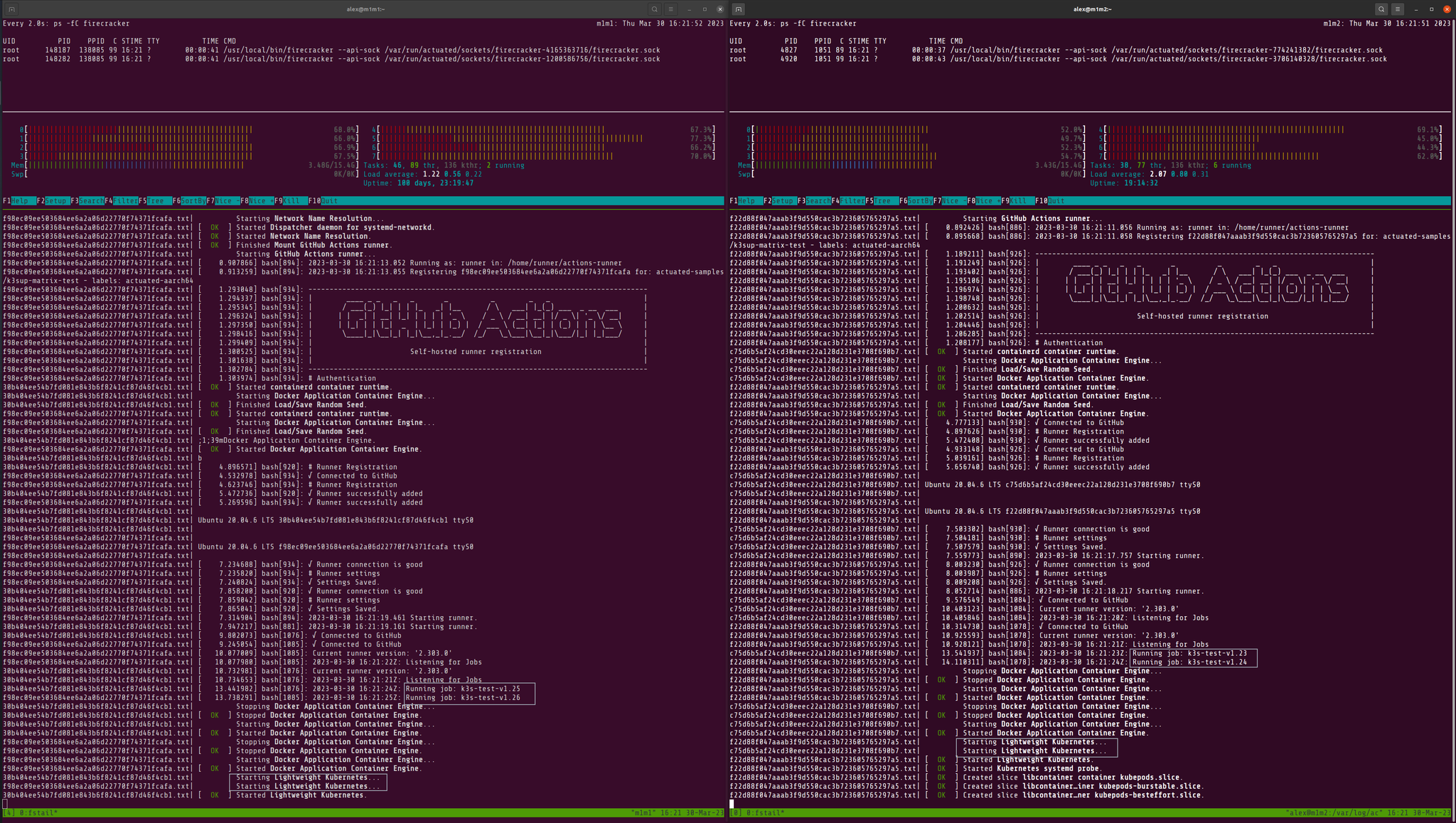This screenshot has width=1456, height=823.
Task: Click 'Self-hosted runner registration' in the m1m1 log
Action: [476, 352]
